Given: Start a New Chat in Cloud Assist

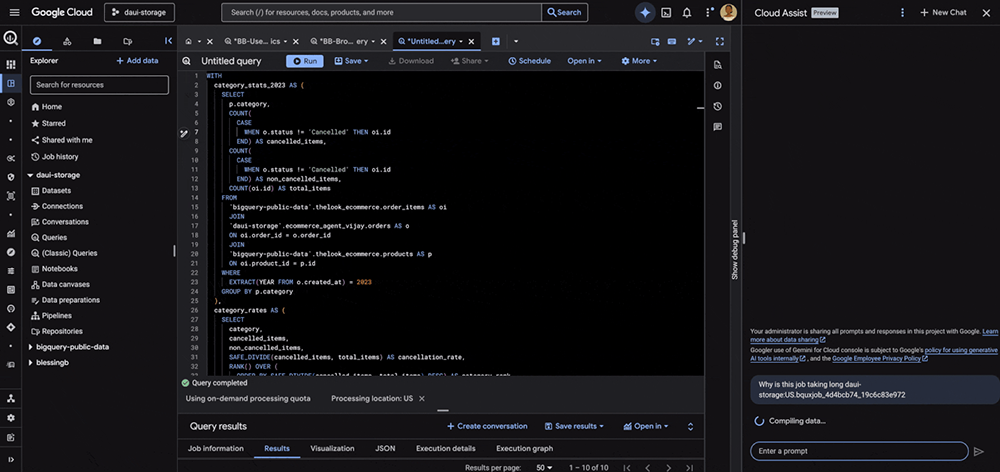Looking at the screenshot, I should [x=943, y=12].
